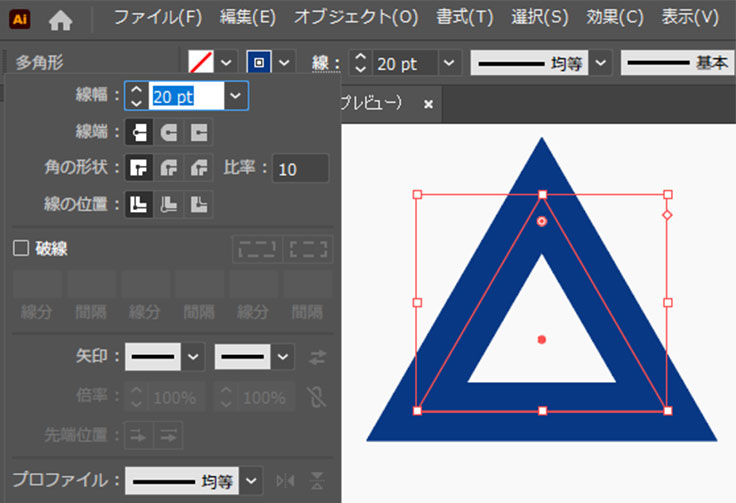Choose round join corner shape
The image size is (736, 503).
coord(170,168)
